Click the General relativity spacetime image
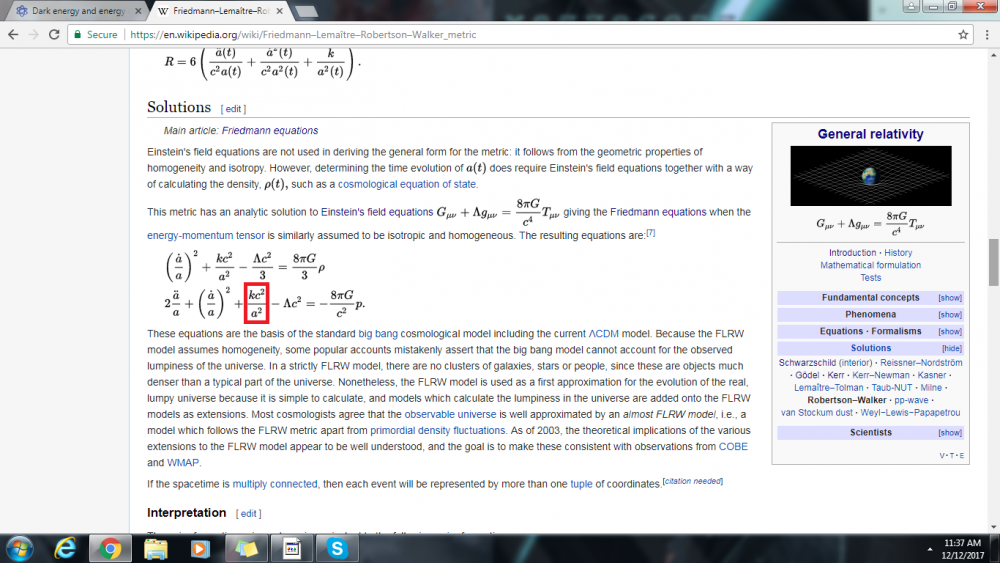 coord(870,177)
